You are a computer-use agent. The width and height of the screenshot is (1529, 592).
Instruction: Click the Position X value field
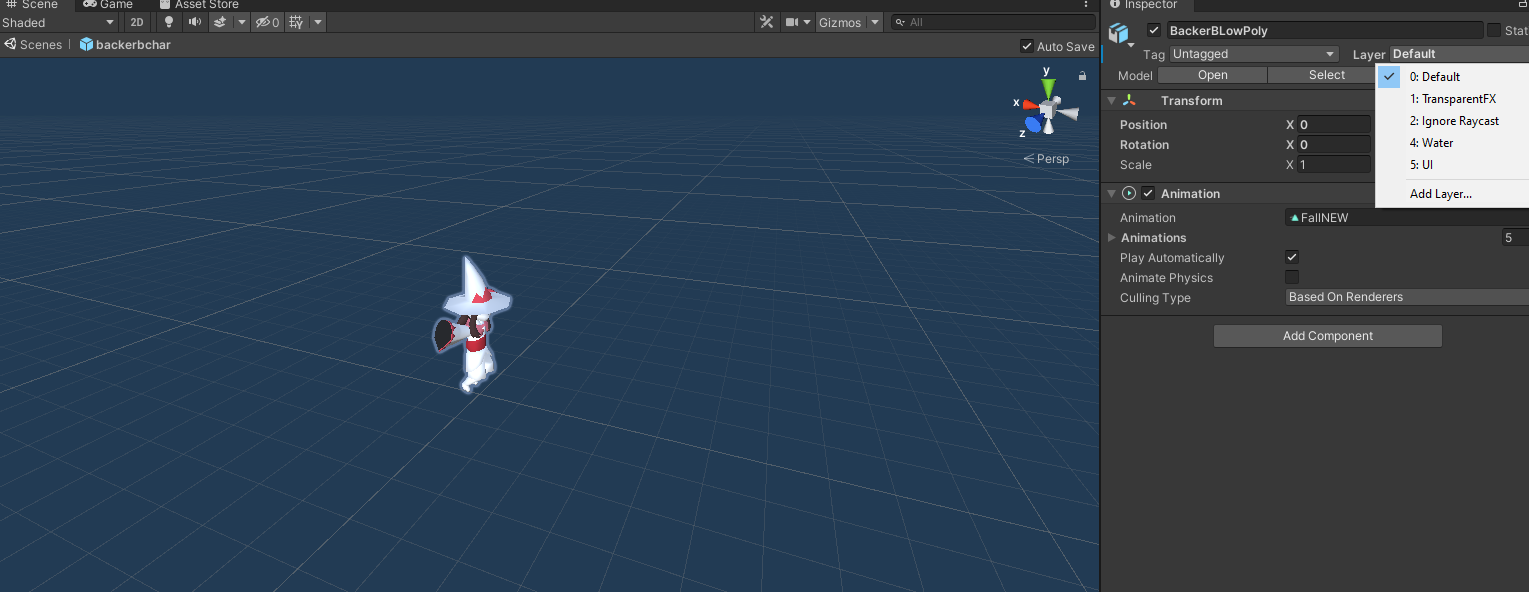tap(1334, 125)
